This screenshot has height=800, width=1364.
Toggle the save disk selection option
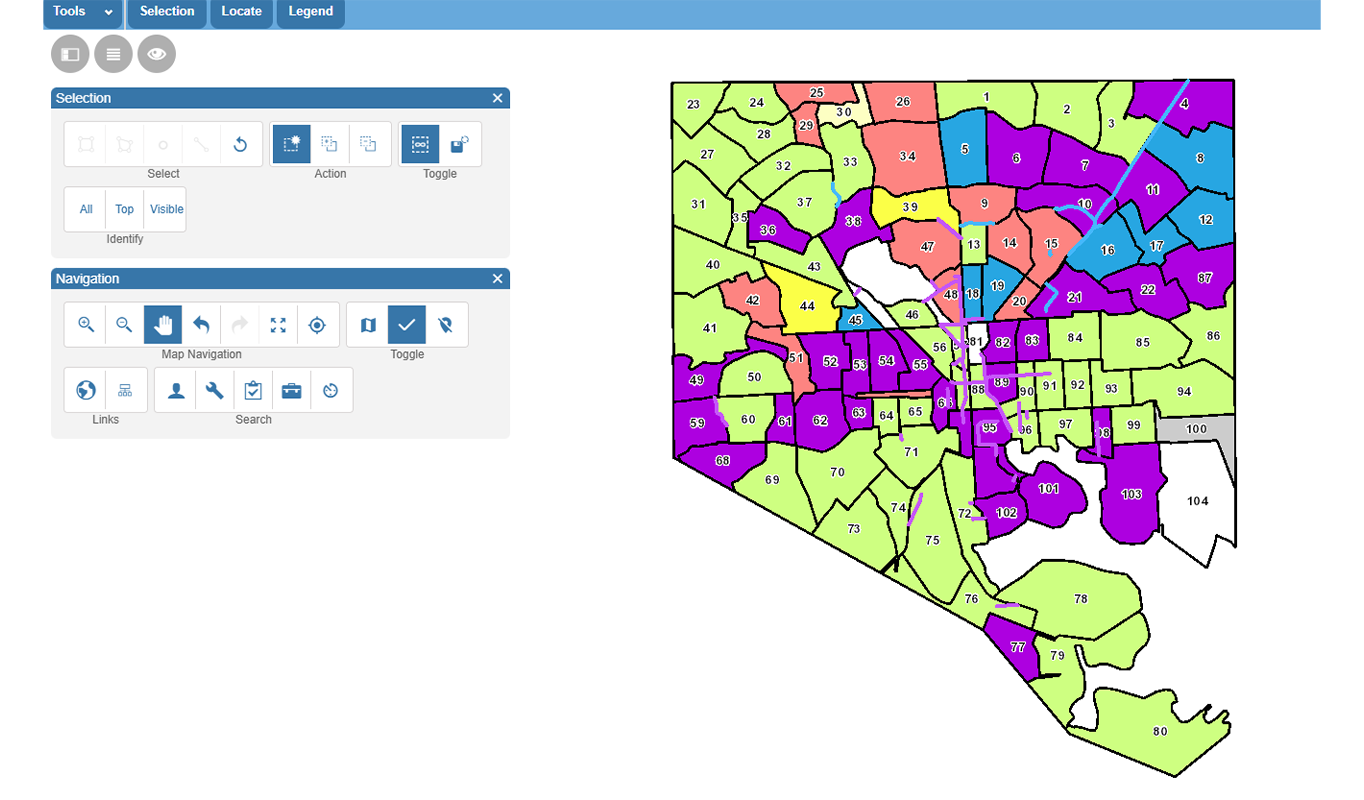pyautogui.click(x=459, y=145)
